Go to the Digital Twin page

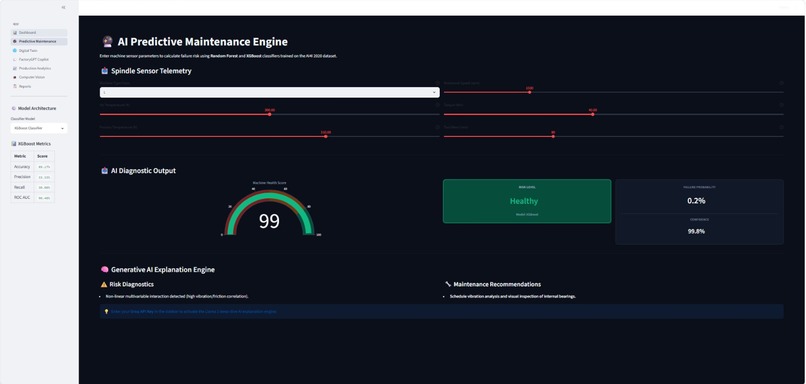click(x=39, y=50)
